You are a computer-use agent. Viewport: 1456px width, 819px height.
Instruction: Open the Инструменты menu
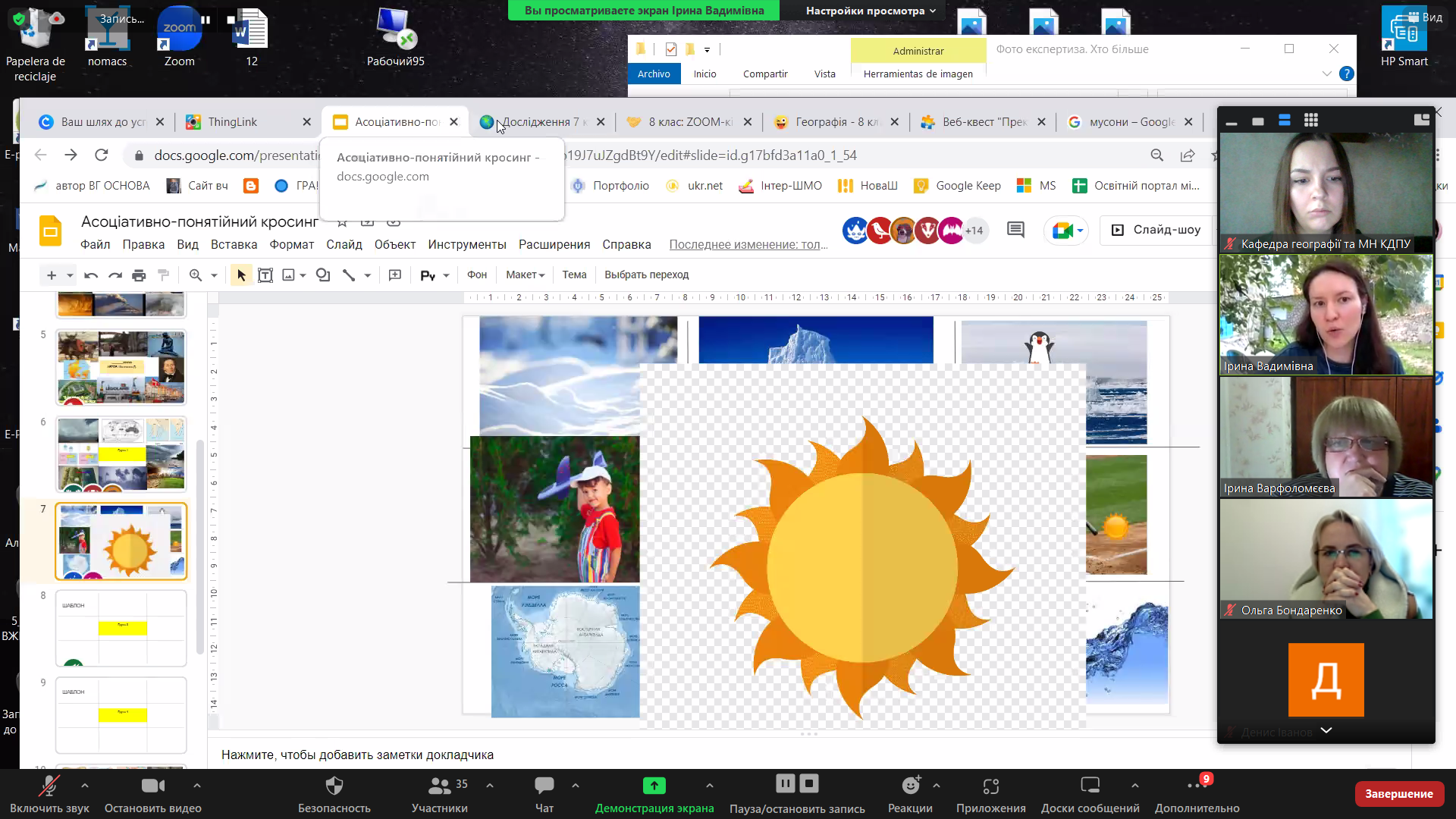pos(467,244)
